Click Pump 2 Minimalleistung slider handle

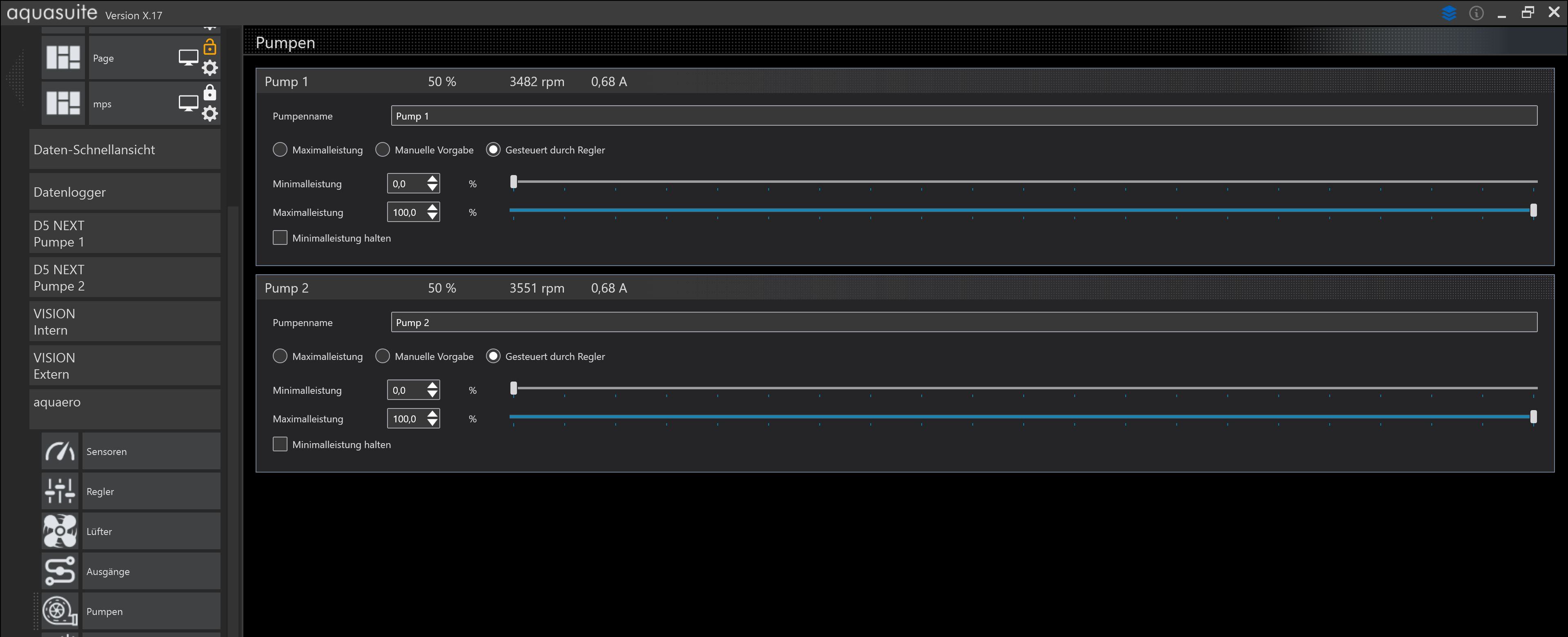pos(514,388)
